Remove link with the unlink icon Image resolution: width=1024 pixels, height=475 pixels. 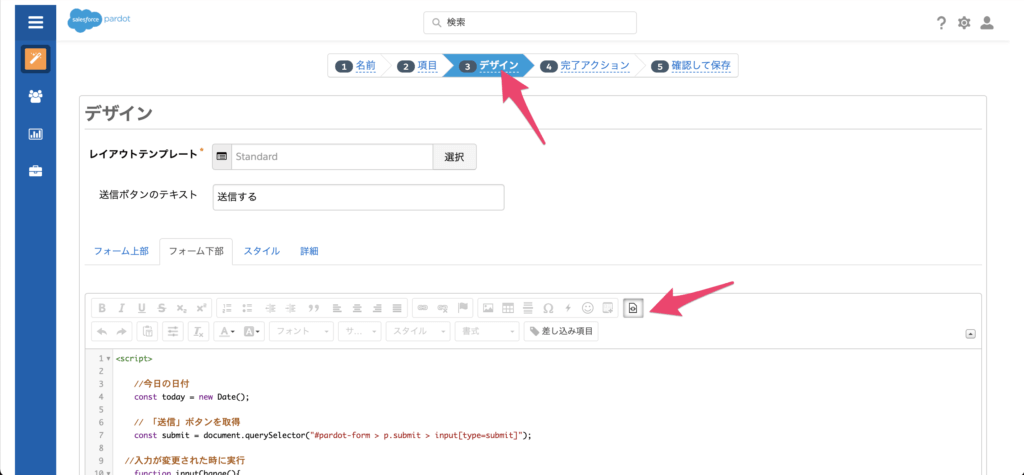click(443, 308)
